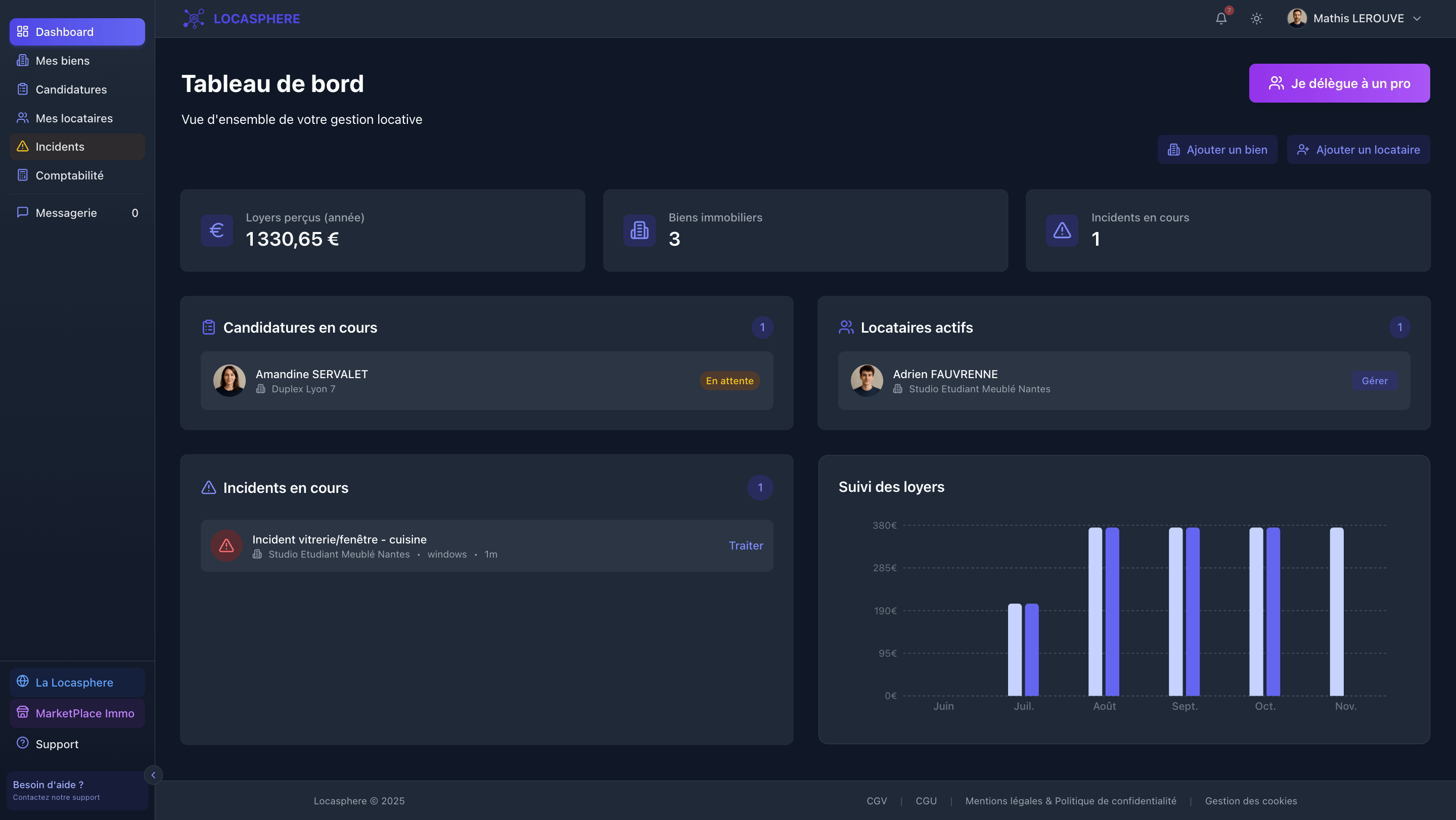Open the MarketPlace Immo store icon
The image size is (1456, 820).
pyautogui.click(x=23, y=713)
